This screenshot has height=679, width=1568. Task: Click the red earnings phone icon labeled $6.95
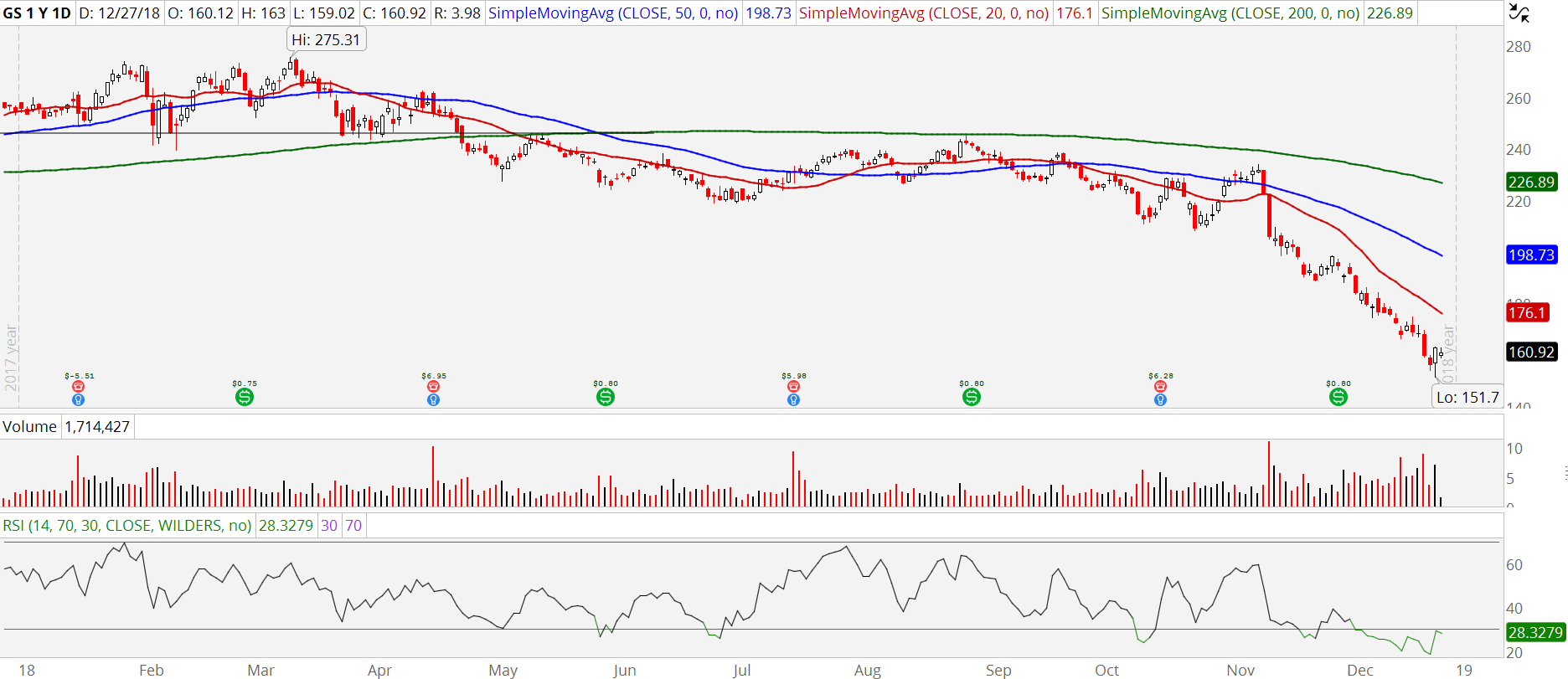[x=433, y=386]
